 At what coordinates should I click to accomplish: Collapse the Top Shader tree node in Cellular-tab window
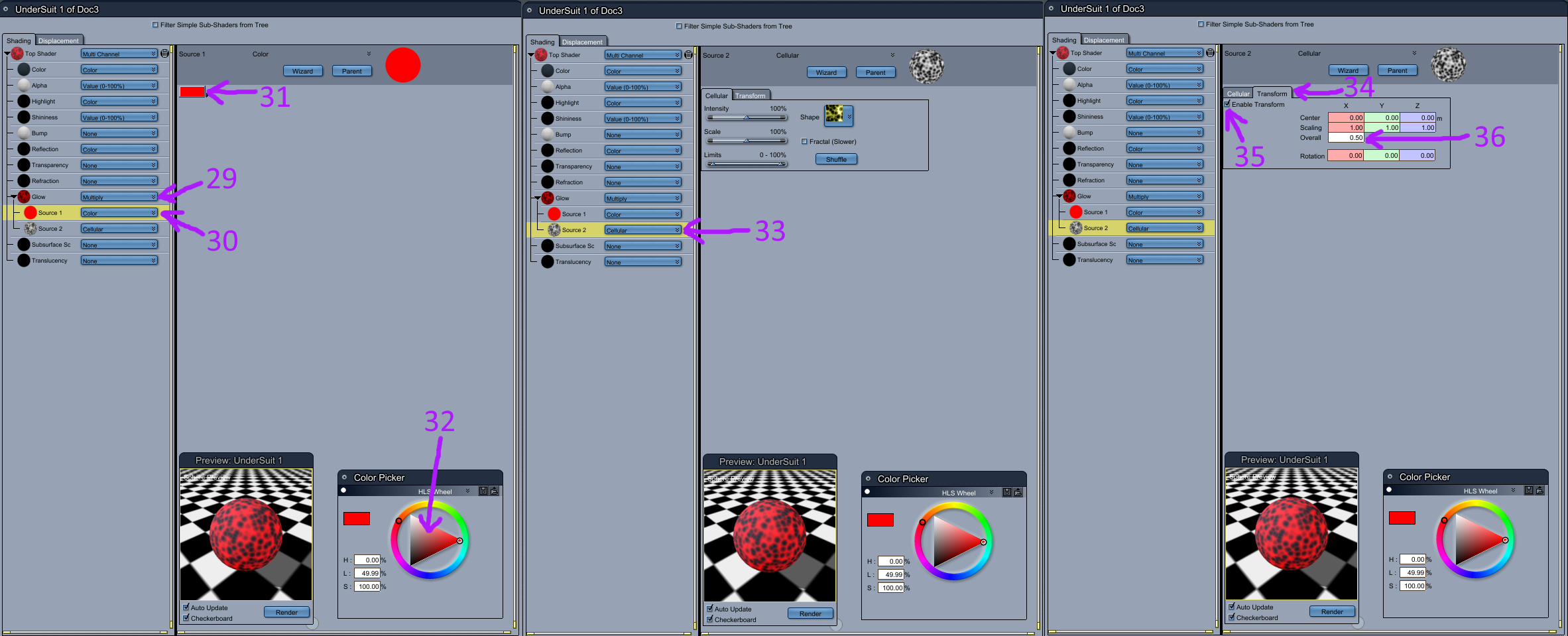530,55
